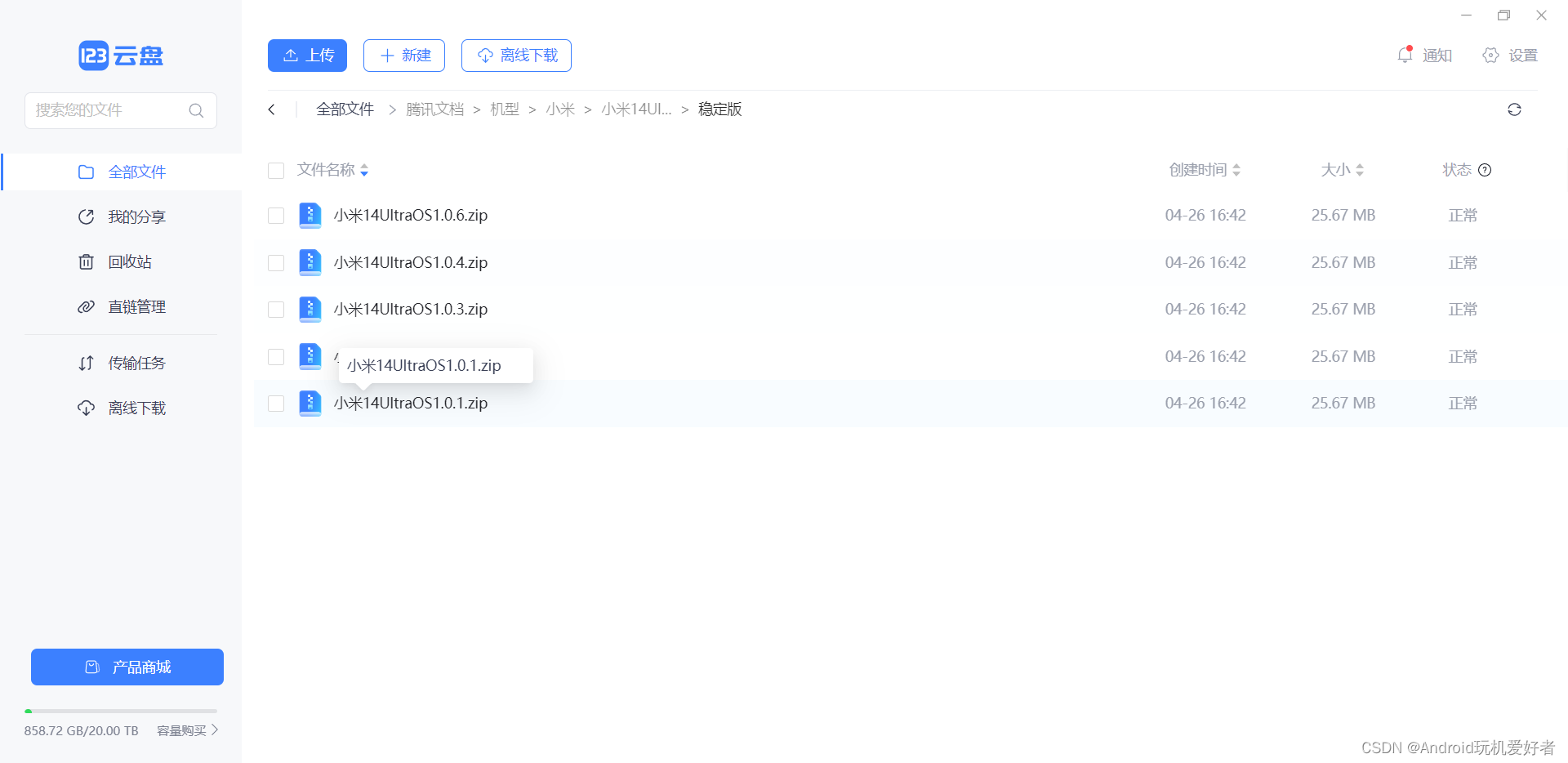Select the checkbox for 小米14UltraOS1.0.3.zip
The image size is (1568, 763).
(276, 310)
